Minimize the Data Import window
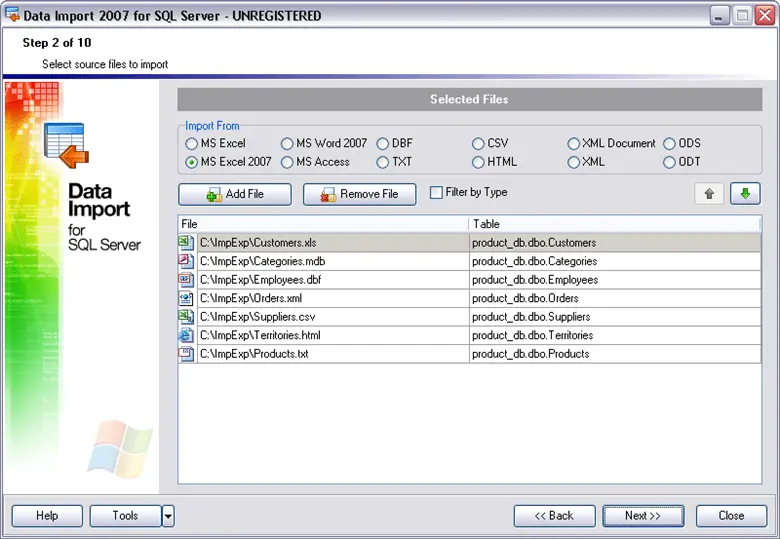 719,15
